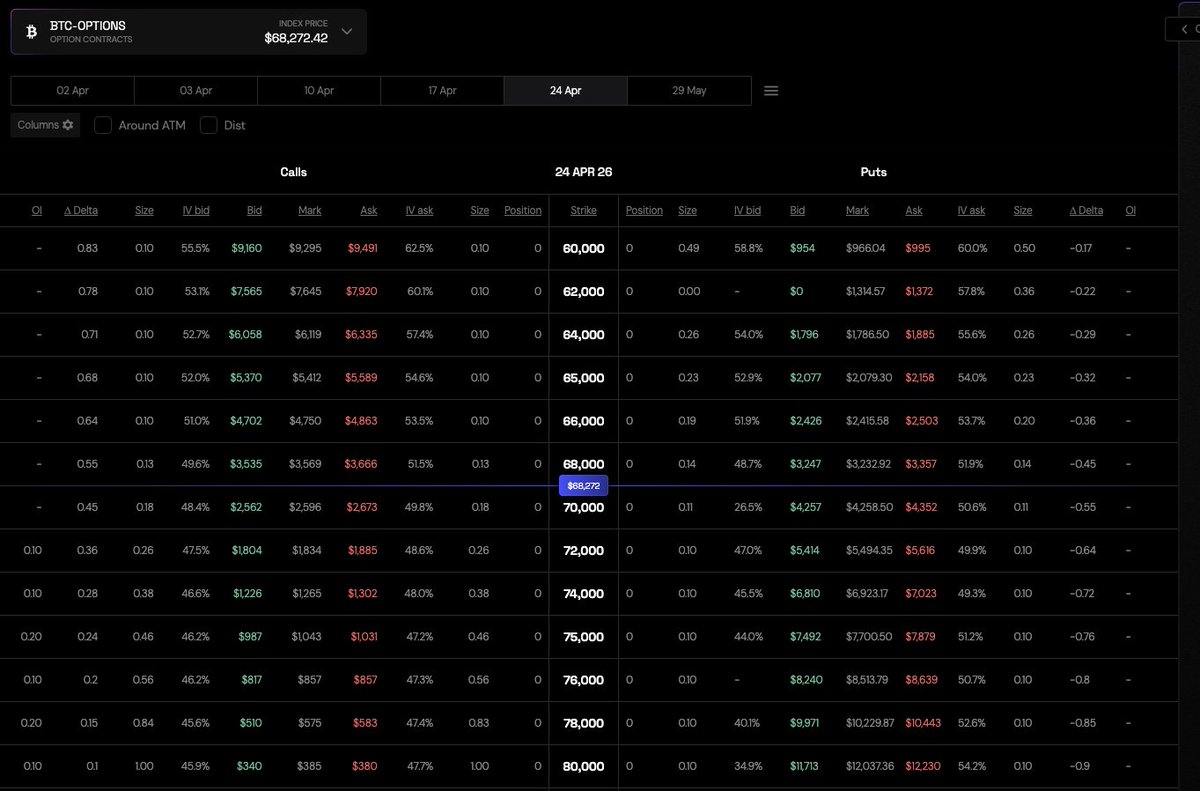Screen dimensions: 1200x791
Task: Toggle the Dist checkbox
Action: [x=208, y=125]
